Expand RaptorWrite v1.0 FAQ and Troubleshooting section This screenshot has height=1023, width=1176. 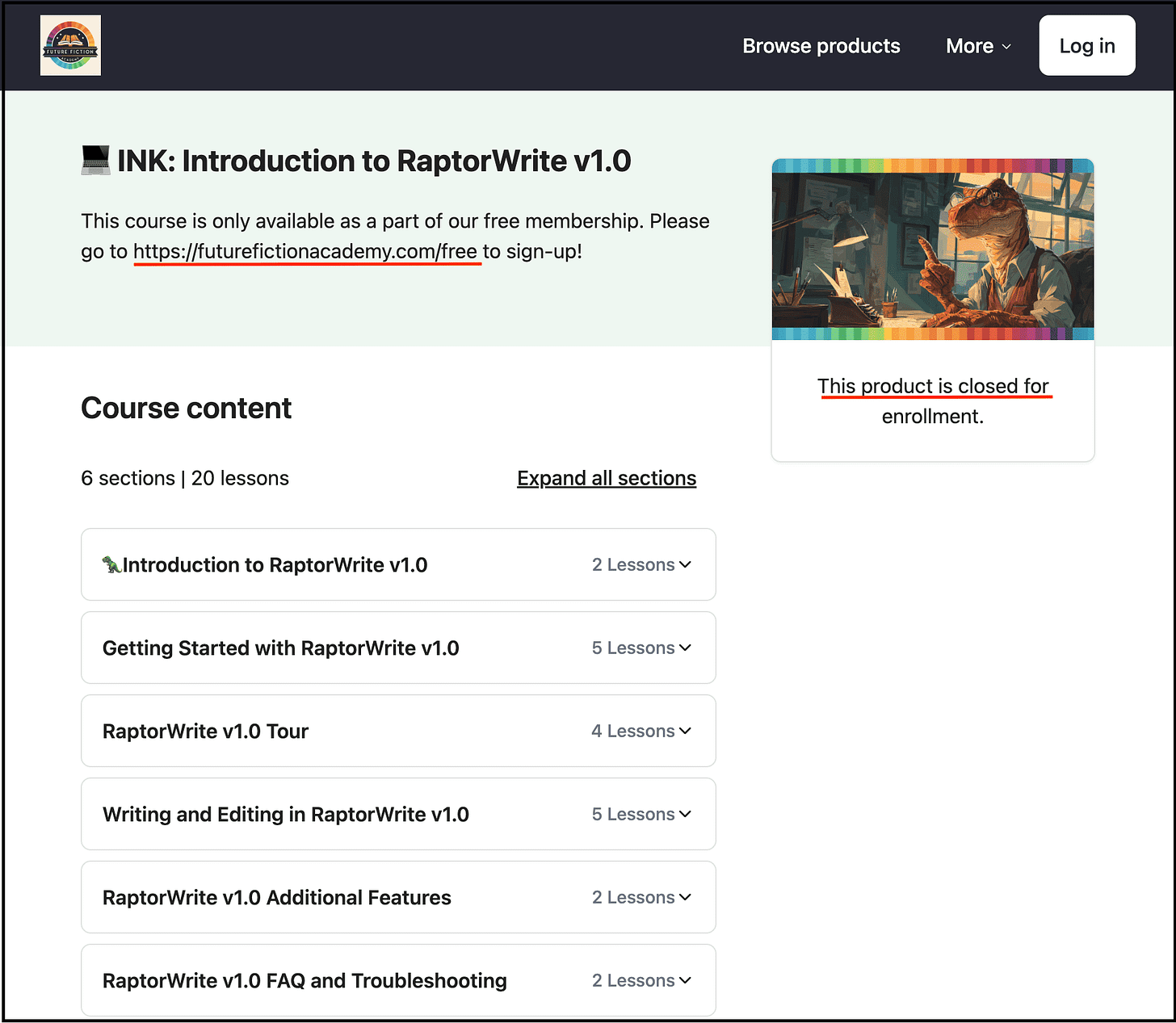click(398, 980)
